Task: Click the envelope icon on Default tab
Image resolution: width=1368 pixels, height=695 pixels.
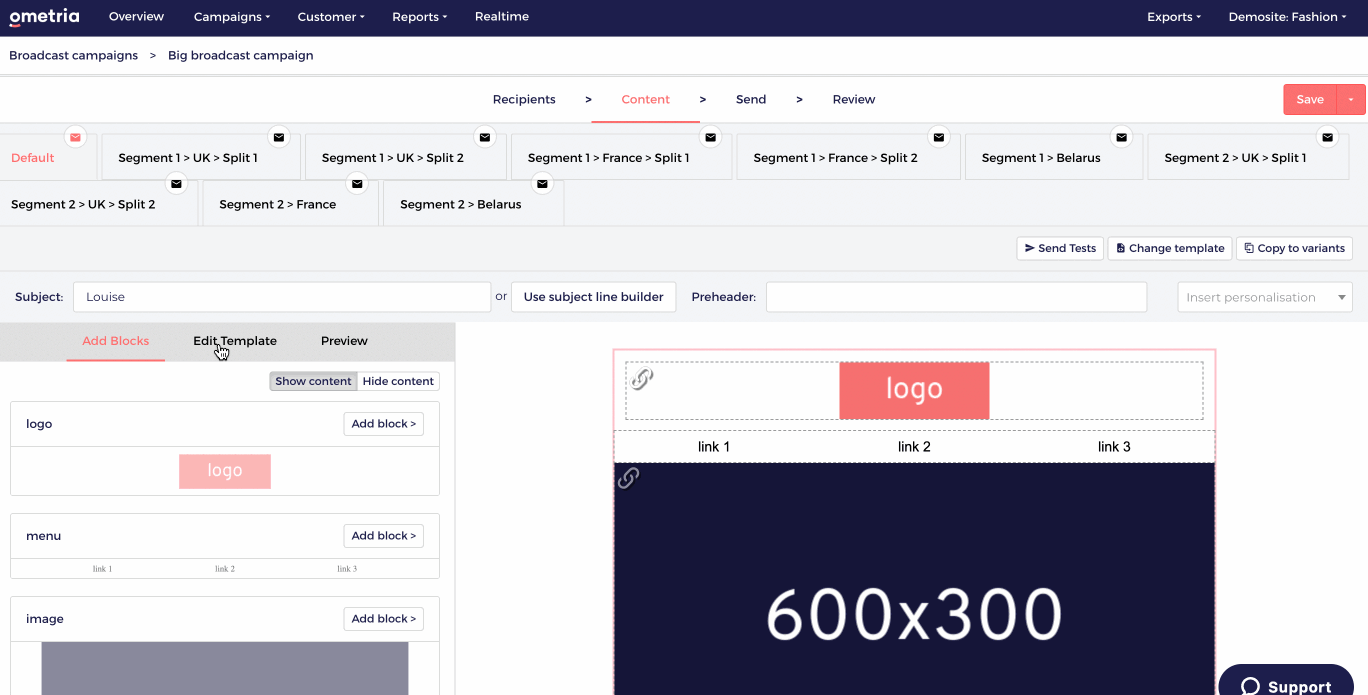Action: pyautogui.click(x=76, y=137)
